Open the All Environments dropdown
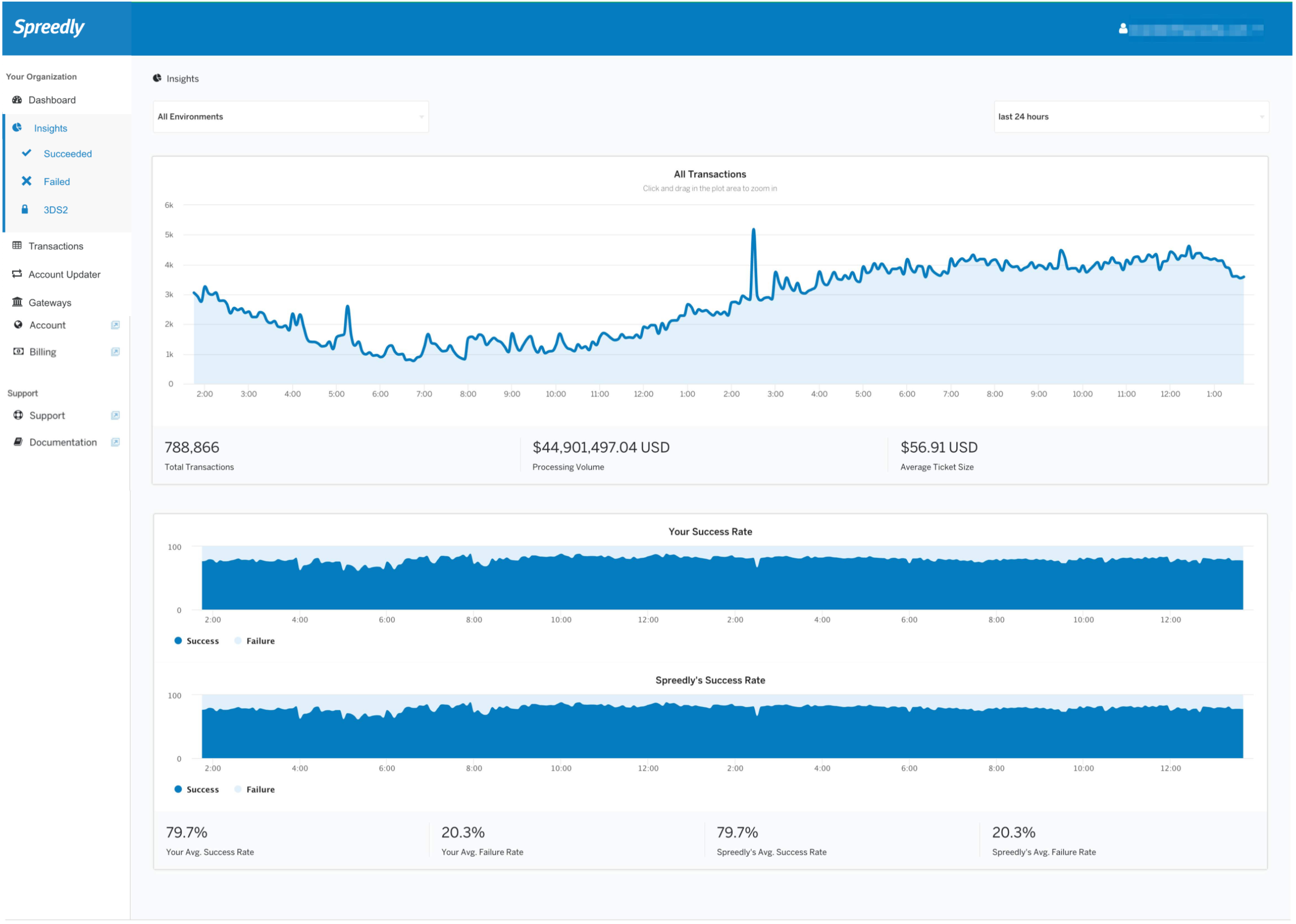1296x924 pixels. tap(291, 117)
